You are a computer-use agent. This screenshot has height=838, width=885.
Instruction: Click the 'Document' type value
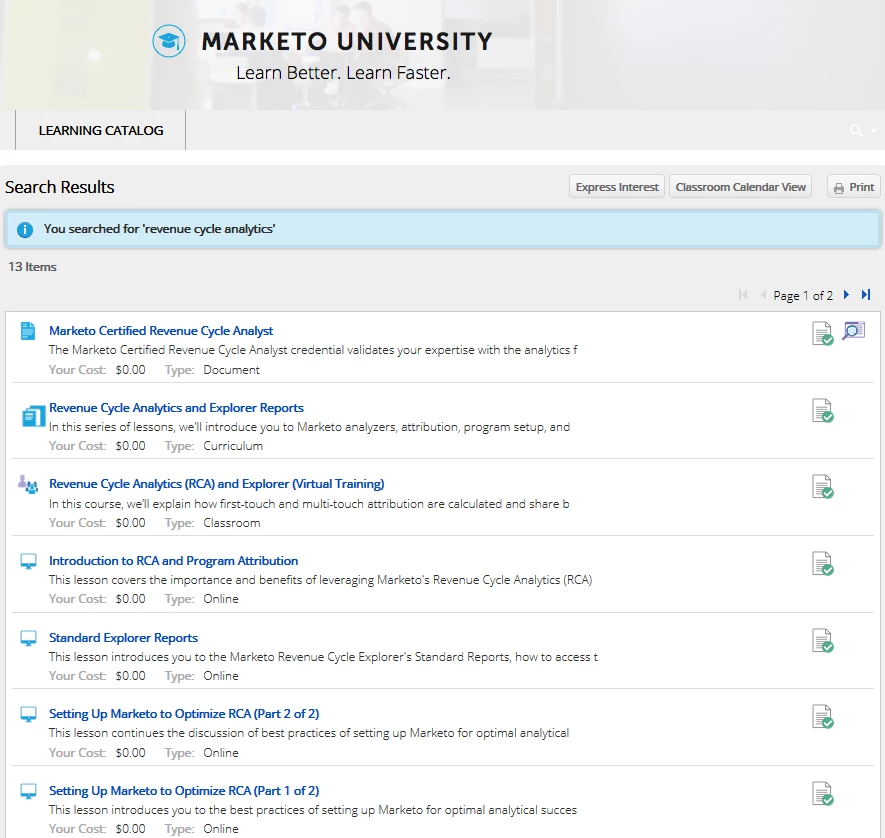point(231,370)
